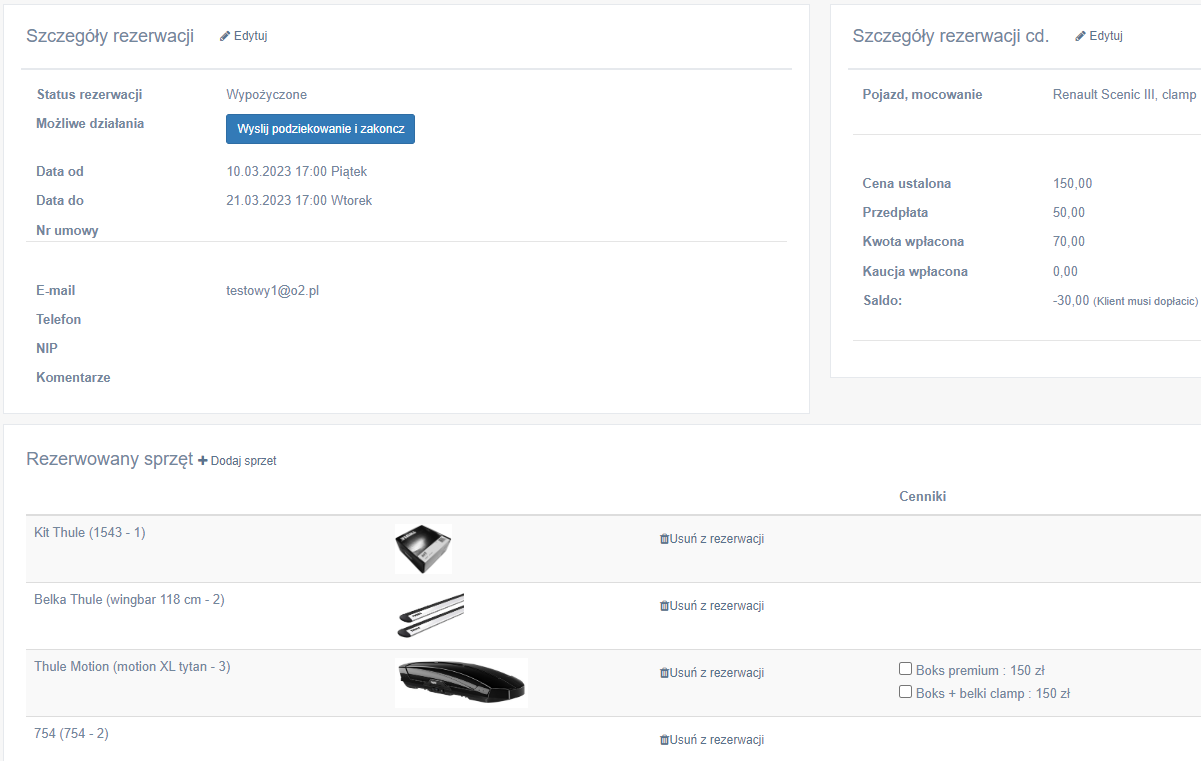Screen dimensions: 1201x761
Task: Click Thule Motion (motion XL tytan - 3) name
Action: (132, 667)
